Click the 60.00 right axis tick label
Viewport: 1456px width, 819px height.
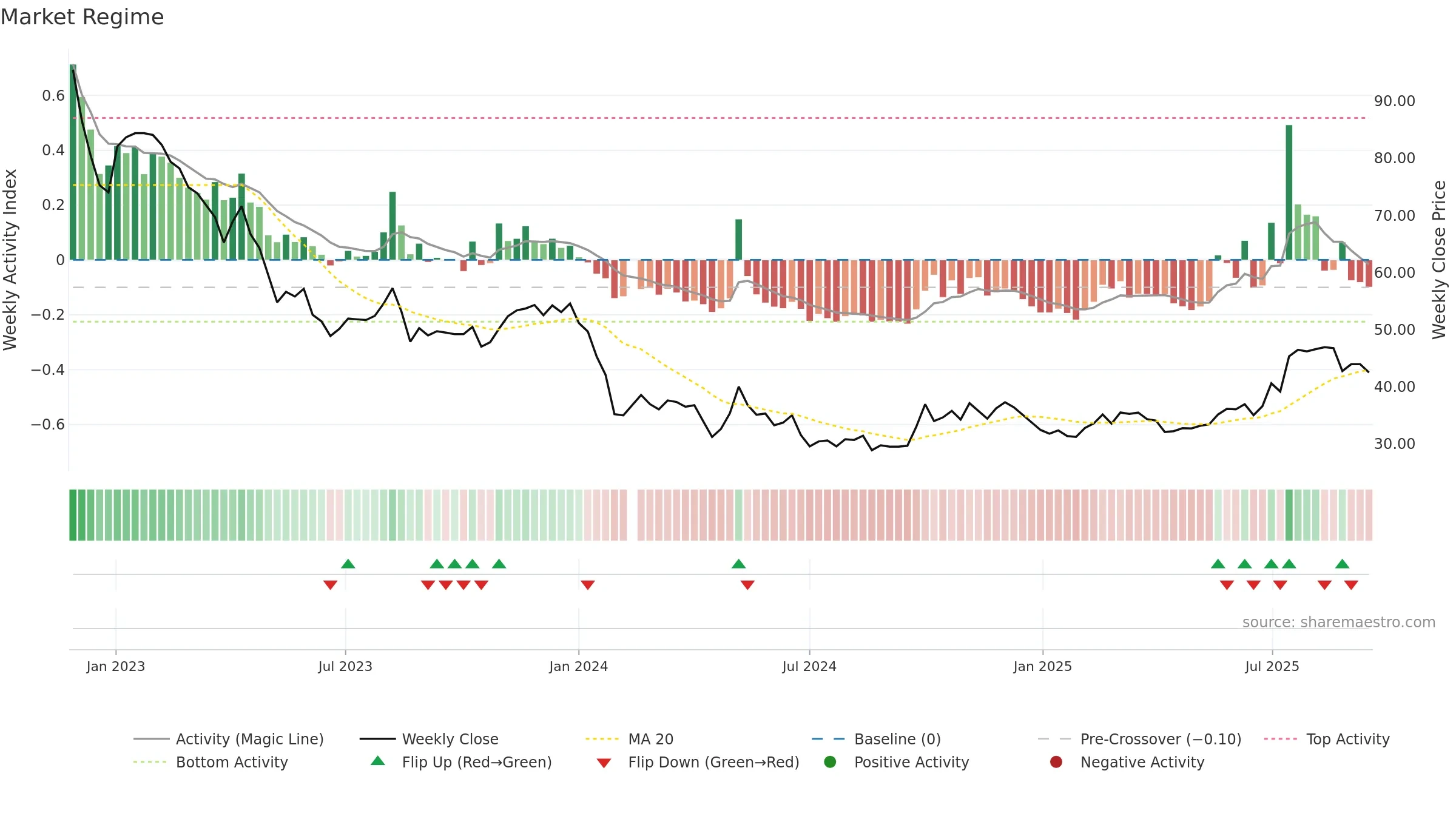tap(1395, 272)
